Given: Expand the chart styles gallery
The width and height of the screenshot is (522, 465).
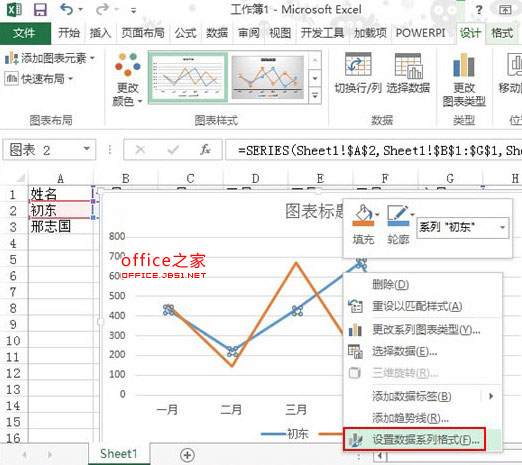Looking at the screenshot, I should [x=315, y=96].
